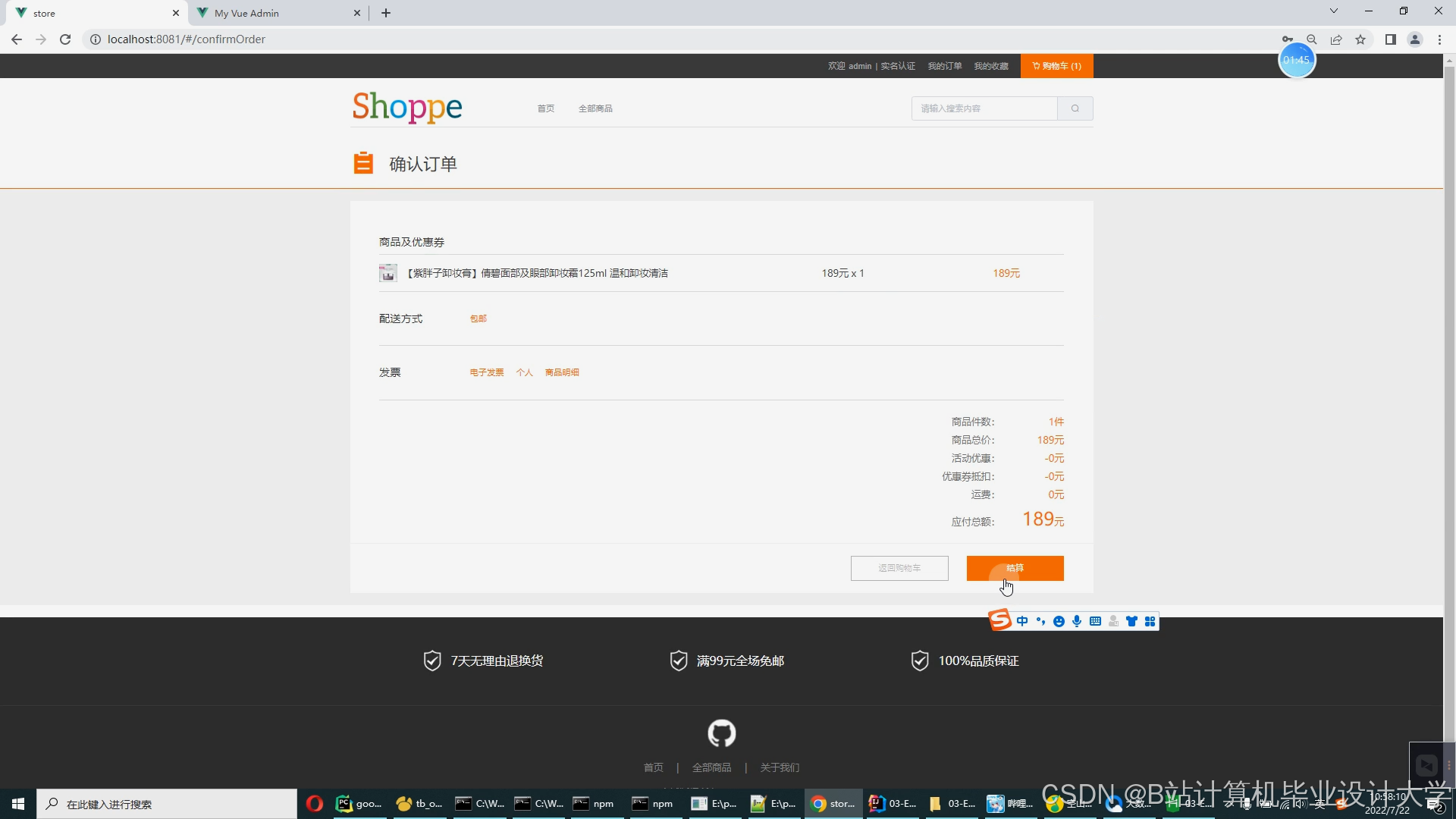
Task: Click the search magnifier button
Action: click(1075, 108)
